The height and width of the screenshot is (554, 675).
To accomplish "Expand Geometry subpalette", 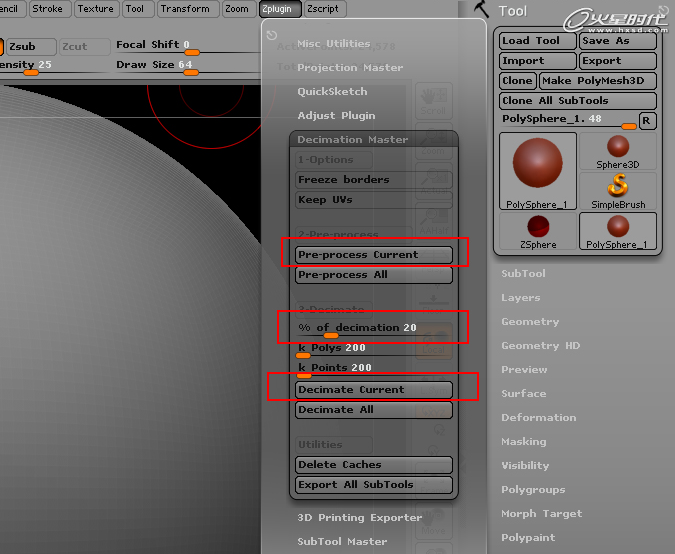I will coord(530,322).
